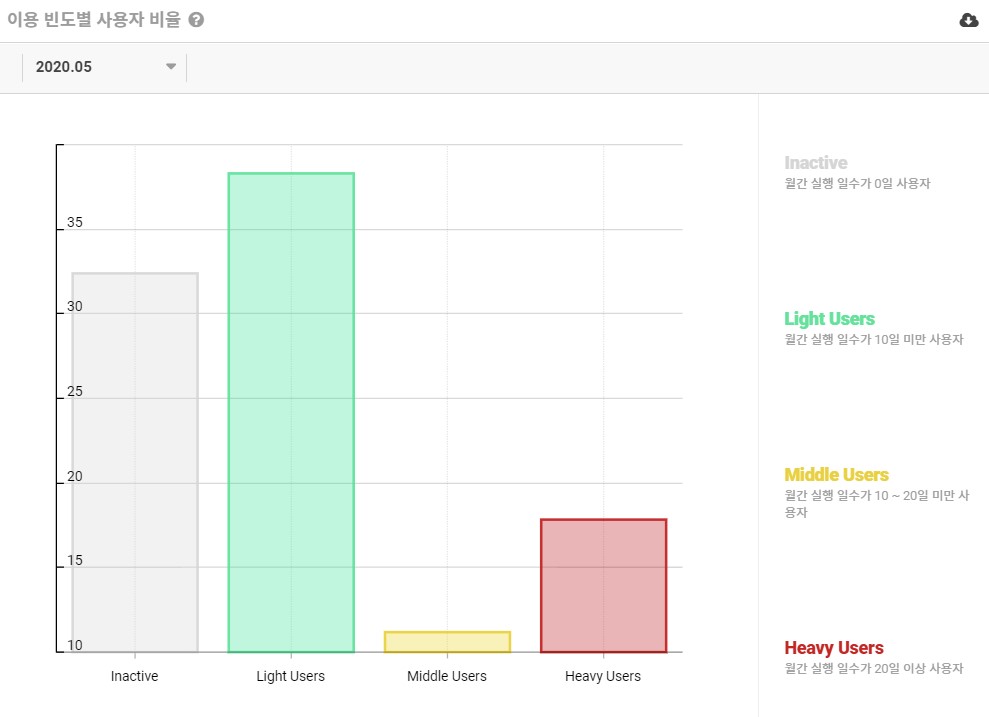Toggle Heavy Users legend entry
Screen dimensions: 989x717
click(834, 648)
